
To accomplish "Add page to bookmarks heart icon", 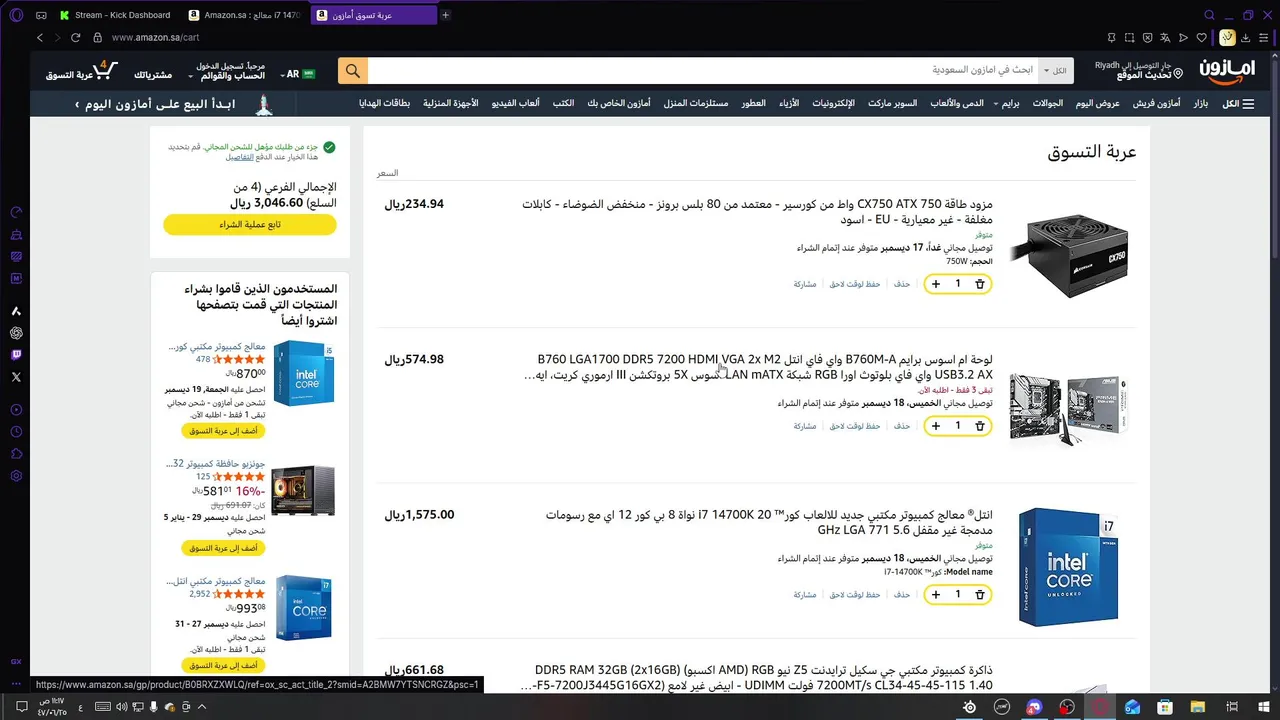I will click(1201, 37).
